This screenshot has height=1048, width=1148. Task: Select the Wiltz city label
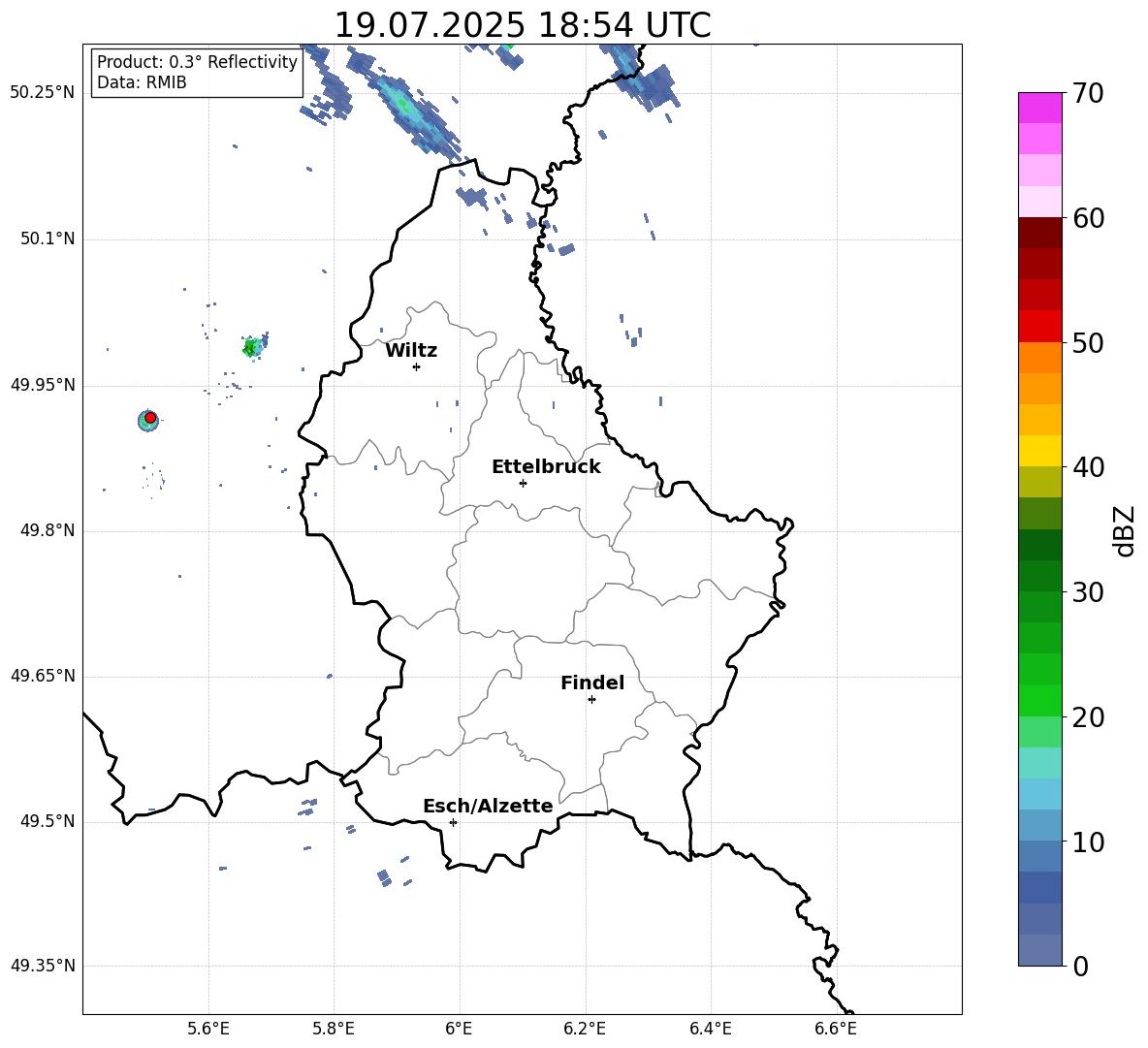click(x=411, y=351)
